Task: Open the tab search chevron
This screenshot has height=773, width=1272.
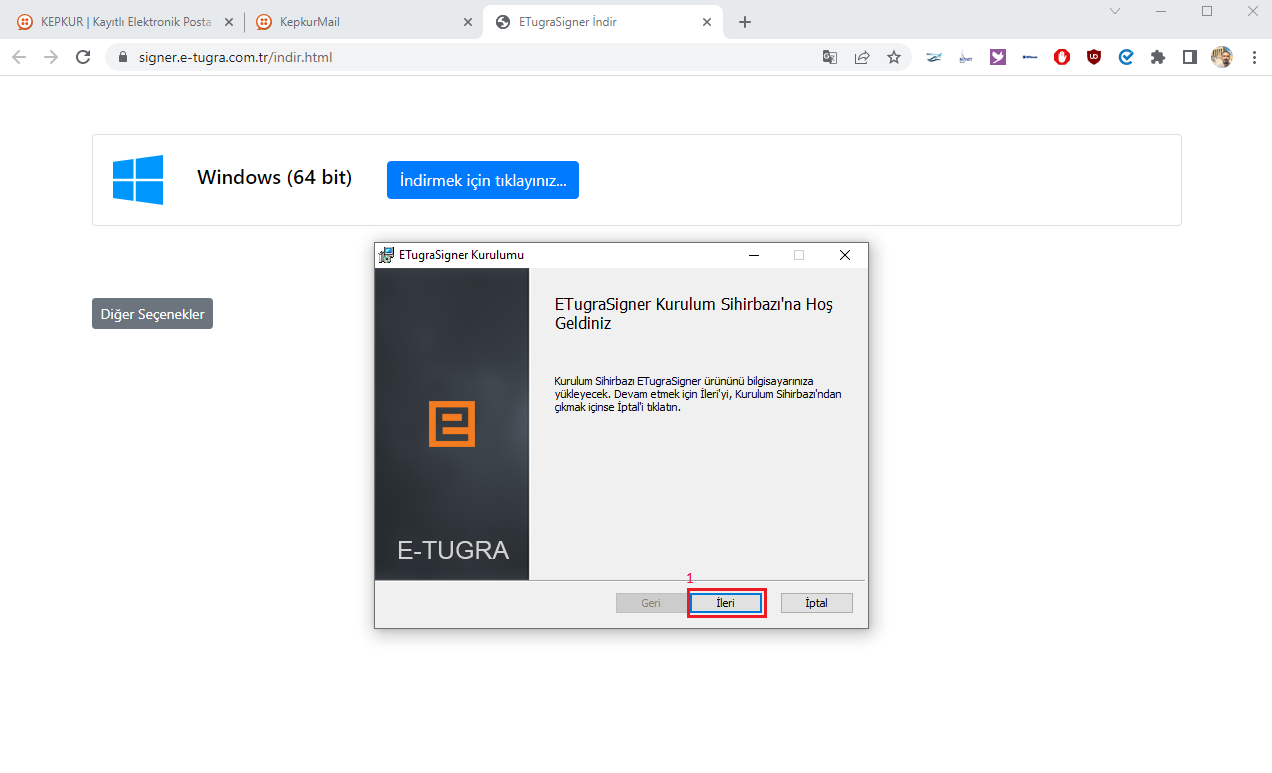Action: (x=1115, y=11)
